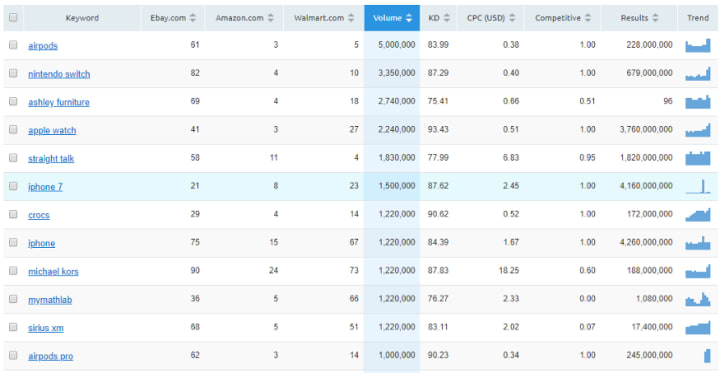This screenshot has height=373, width=720.
Task: Check the nintendo switch row checkbox
Action: tap(13, 73)
